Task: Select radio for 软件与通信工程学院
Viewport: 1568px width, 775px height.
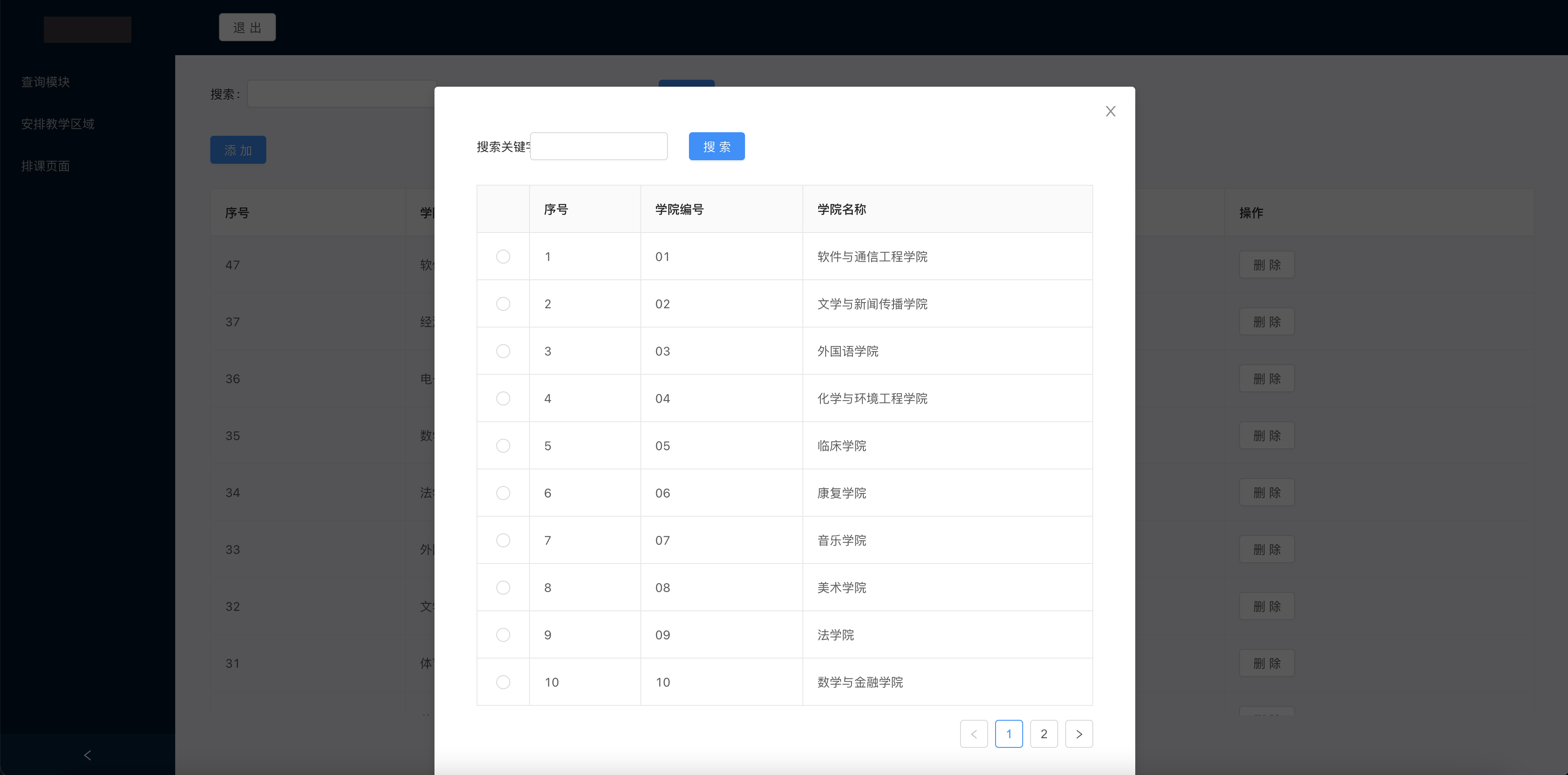Action: [x=503, y=257]
